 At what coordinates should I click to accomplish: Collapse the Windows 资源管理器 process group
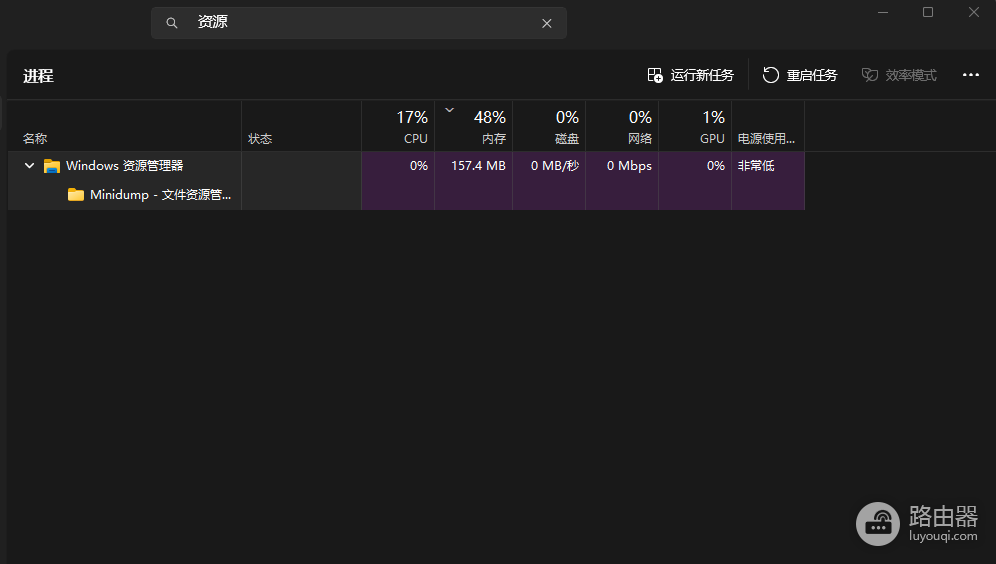pyautogui.click(x=29, y=166)
